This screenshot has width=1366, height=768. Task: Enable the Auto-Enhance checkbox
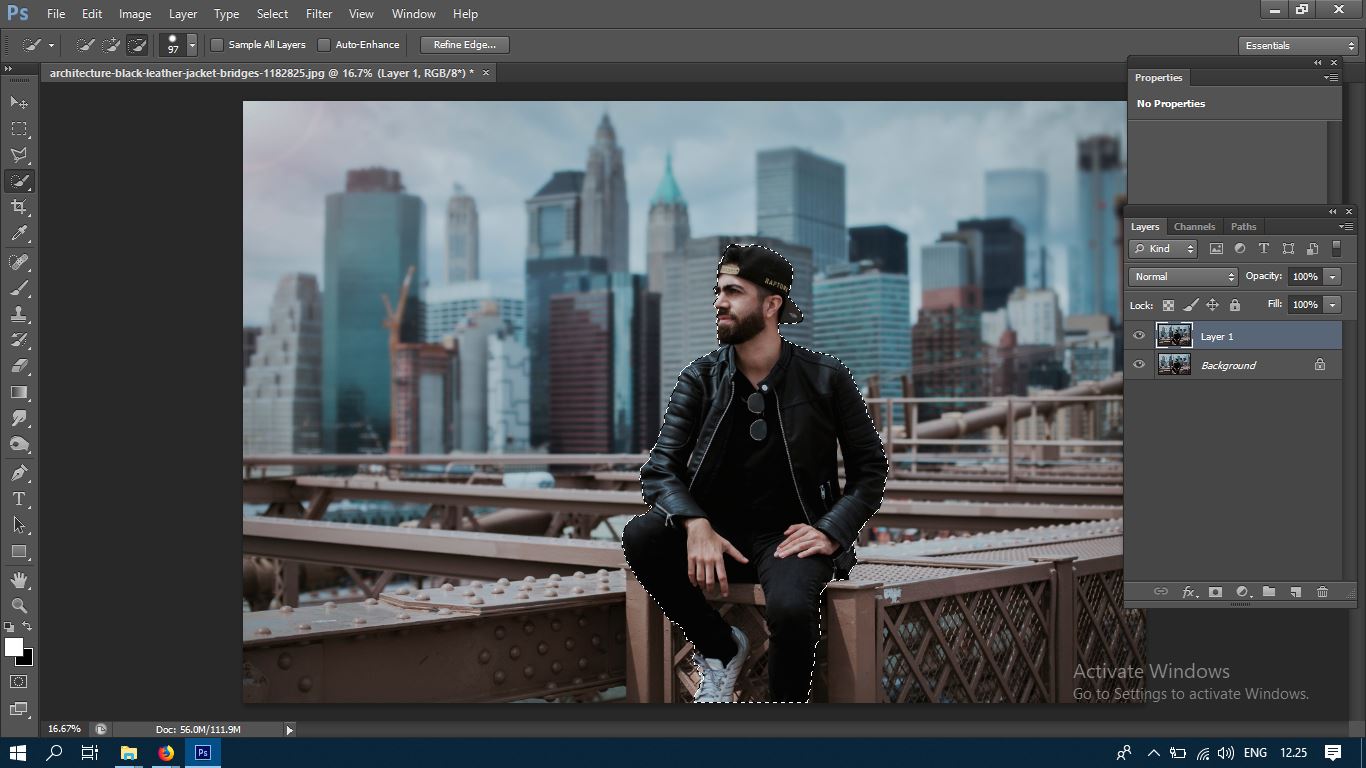(324, 45)
